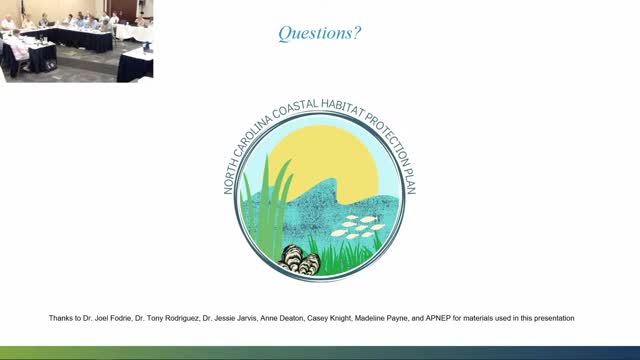The height and width of the screenshot is (360, 640).
Task: Click the 'Thanks to Dr. Joel Fodrie' acknowledgment line
Action: click(311, 318)
